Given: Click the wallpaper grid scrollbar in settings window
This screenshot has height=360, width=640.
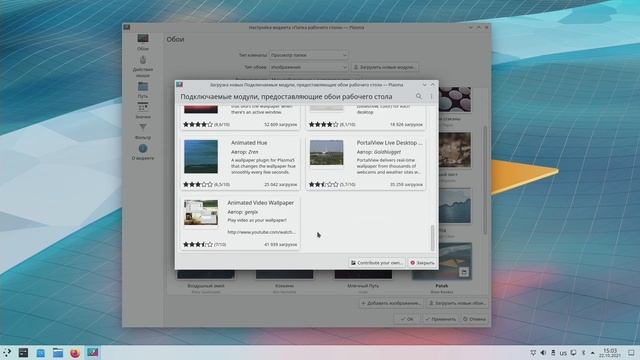Looking at the screenshot, I should coord(485,180).
